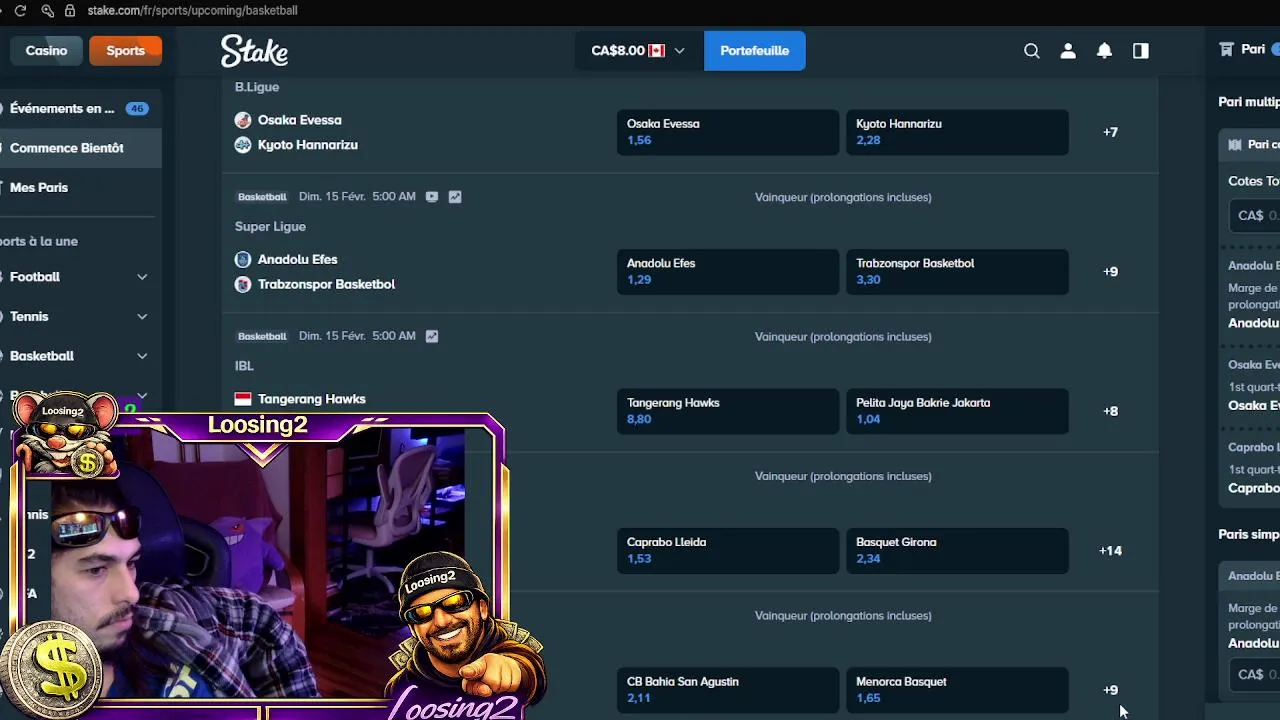1280x720 pixels.
Task: Click the browser address bar URL
Action: tap(192, 10)
